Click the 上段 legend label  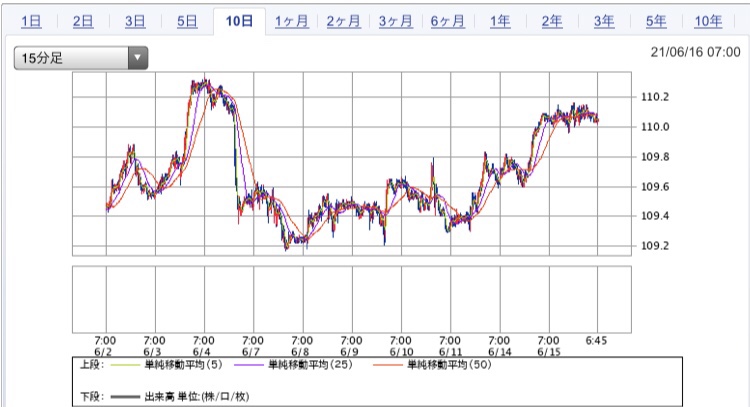tap(92, 365)
